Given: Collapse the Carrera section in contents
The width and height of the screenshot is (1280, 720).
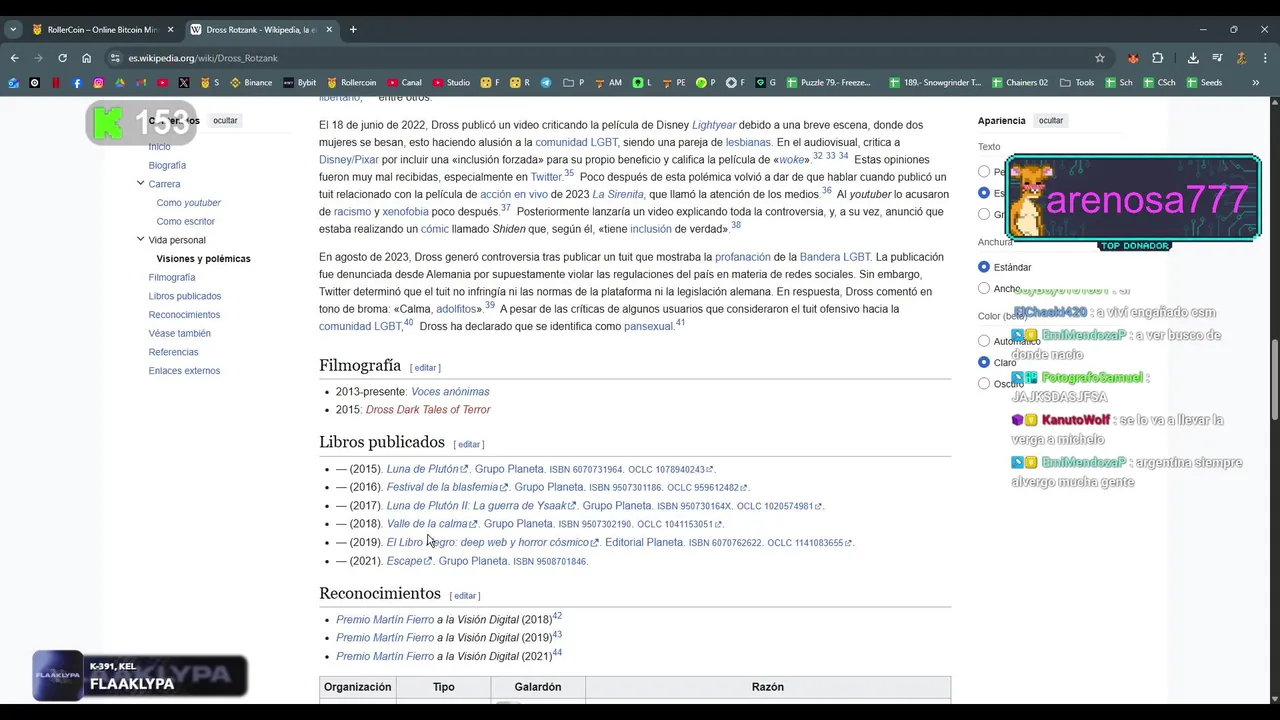Looking at the screenshot, I should (x=140, y=184).
